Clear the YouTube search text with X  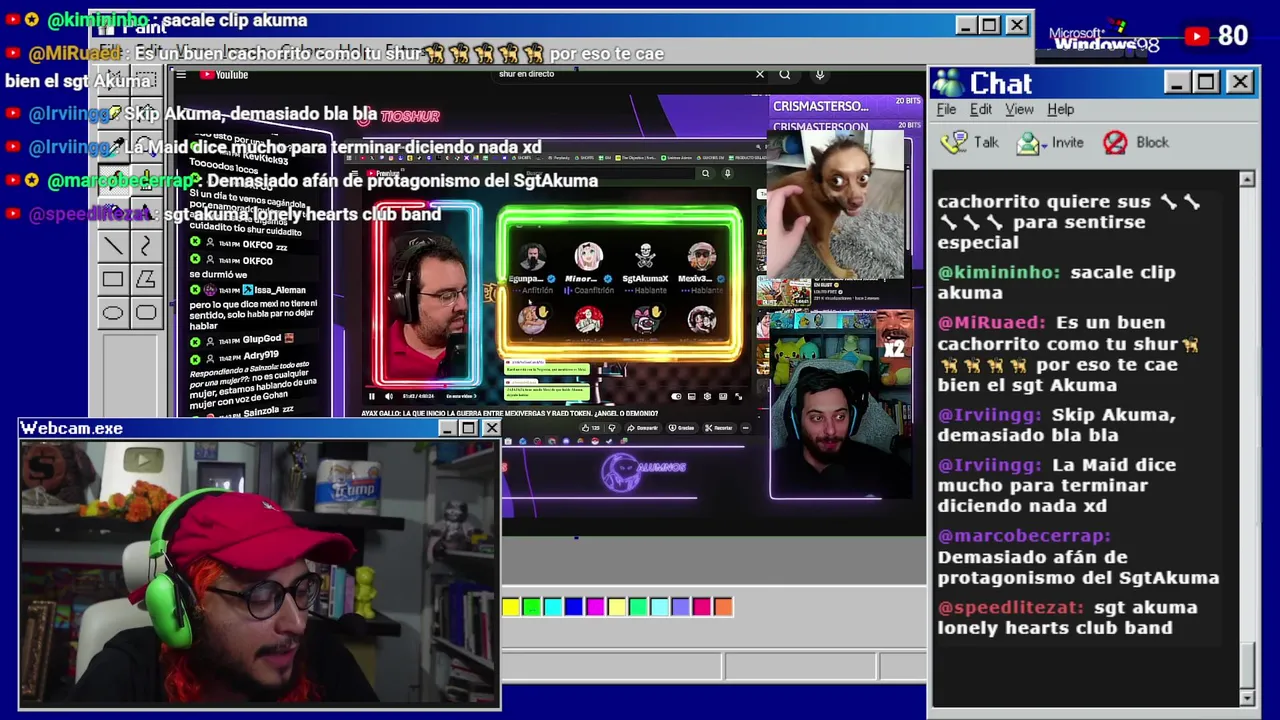759,74
